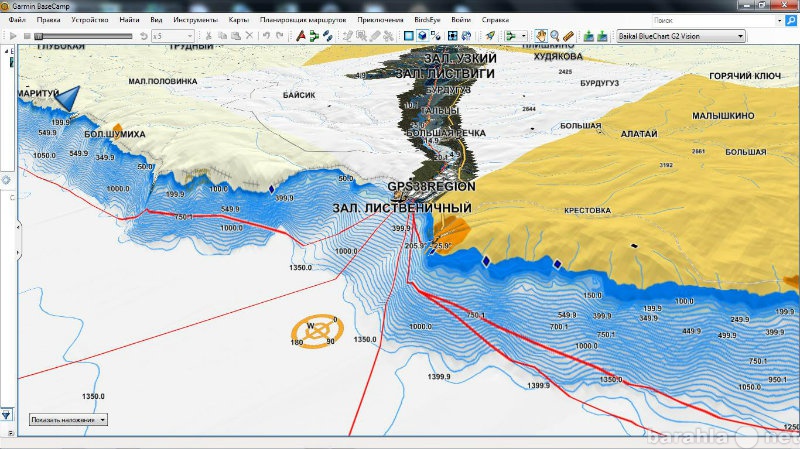Click the Delete X icon
The image size is (800, 449).
[249, 36]
